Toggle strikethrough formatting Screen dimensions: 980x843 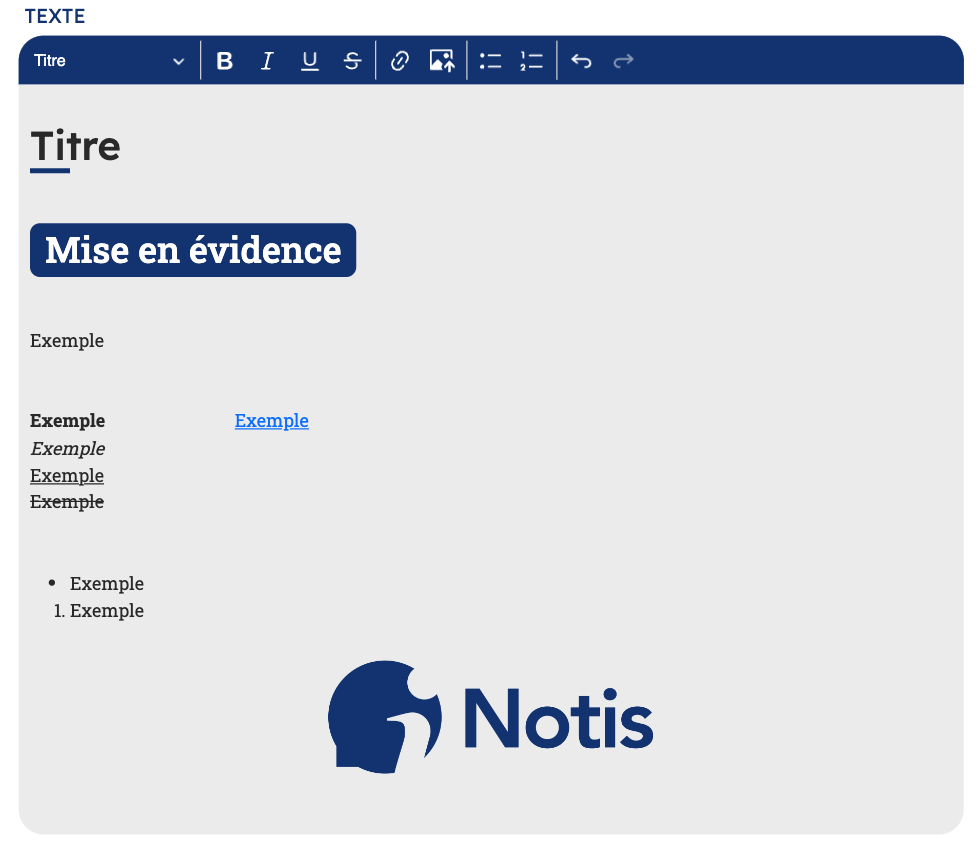(352, 61)
